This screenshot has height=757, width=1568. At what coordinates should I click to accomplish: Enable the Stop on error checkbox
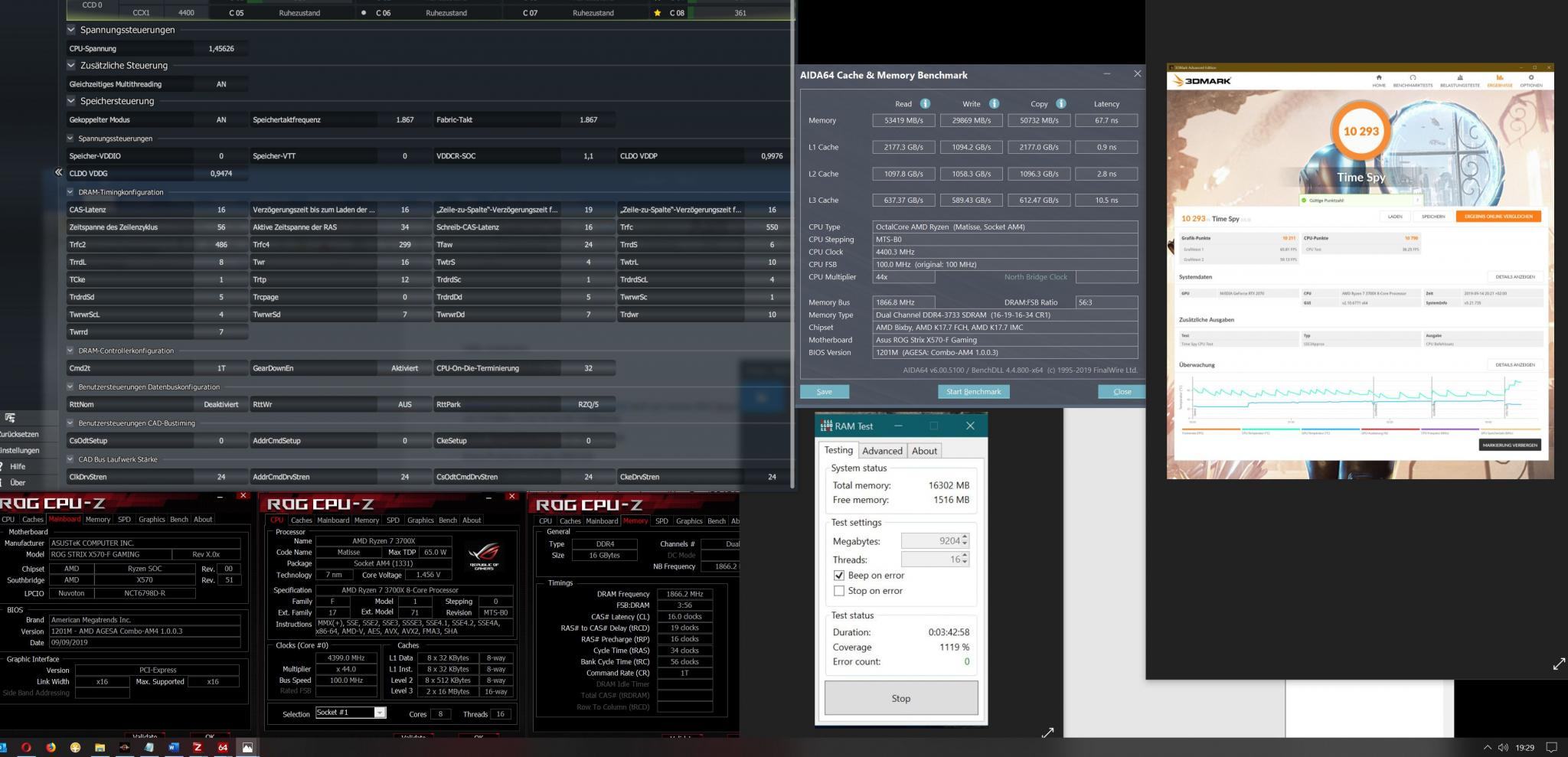(x=839, y=591)
